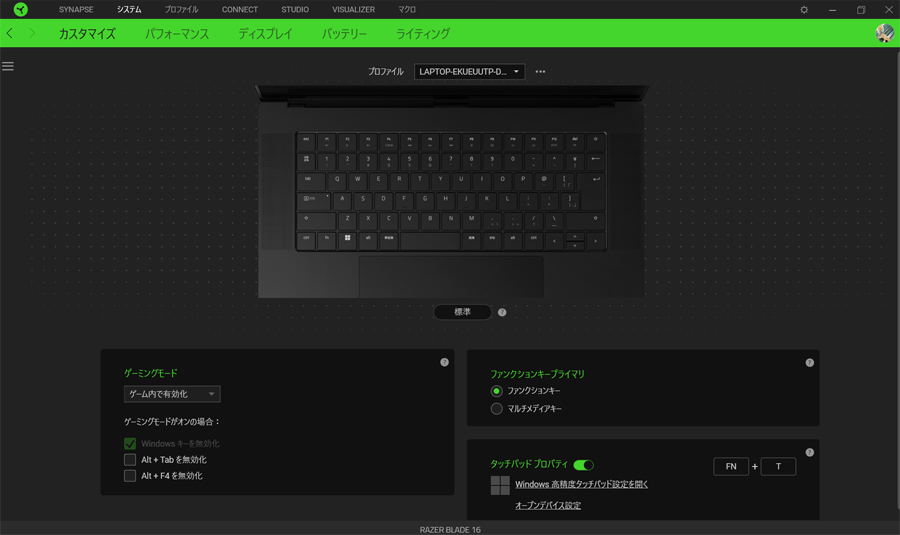Open ファンクションキープライマリ help icon
The height and width of the screenshot is (535, 900).
coord(809,363)
